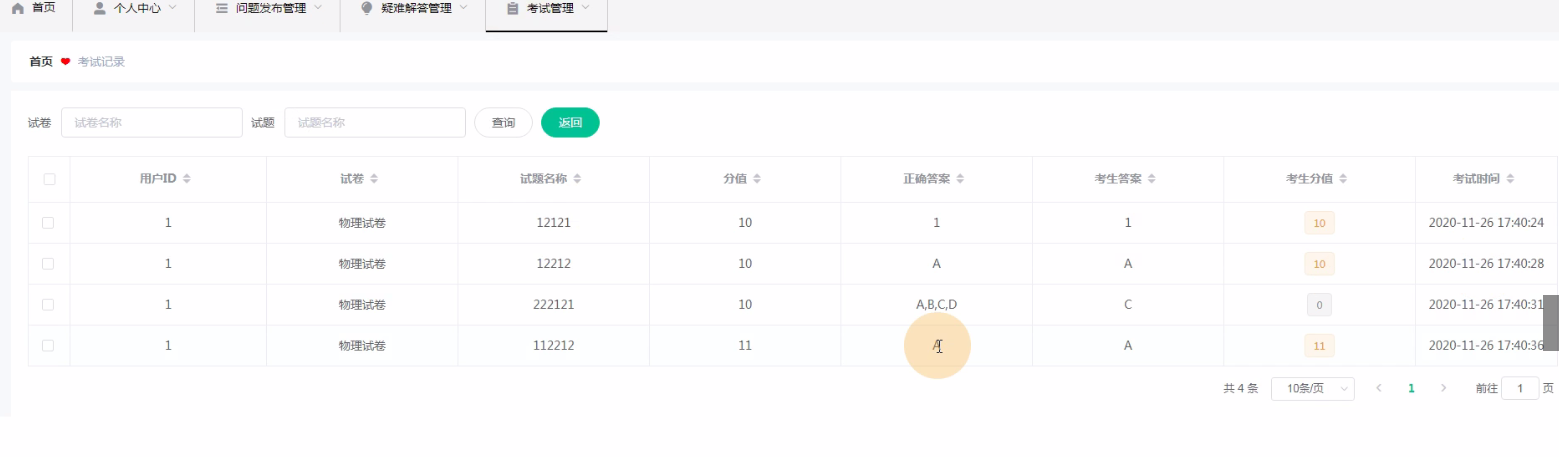Click the clipboard icon beside 考试管理
Image resolution: width=1559 pixels, height=457 pixels.
click(x=513, y=8)
